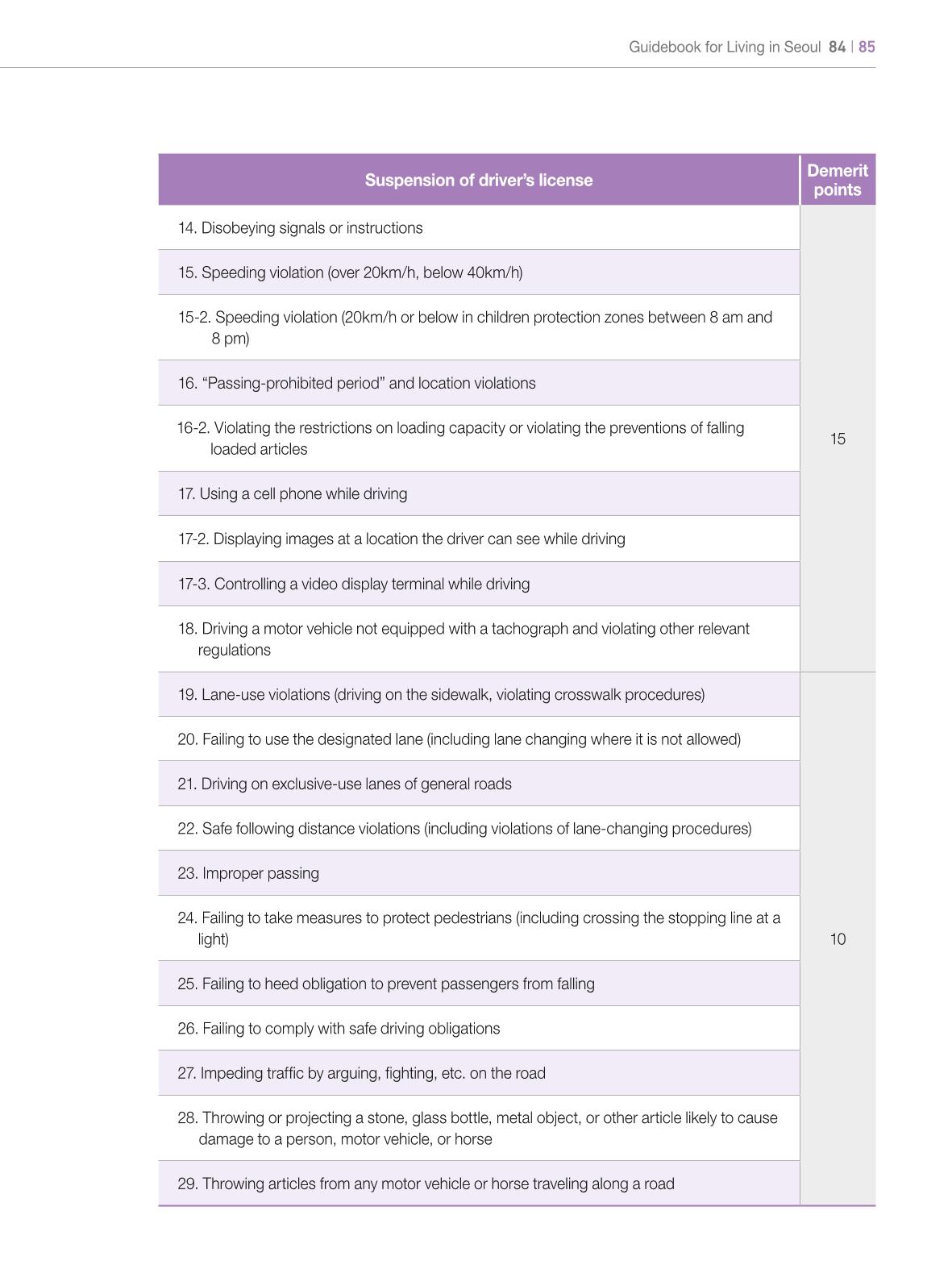Click row 15-2 children protection zones
This screenshot has height=1269, width=952.
[x=479, y=327]
